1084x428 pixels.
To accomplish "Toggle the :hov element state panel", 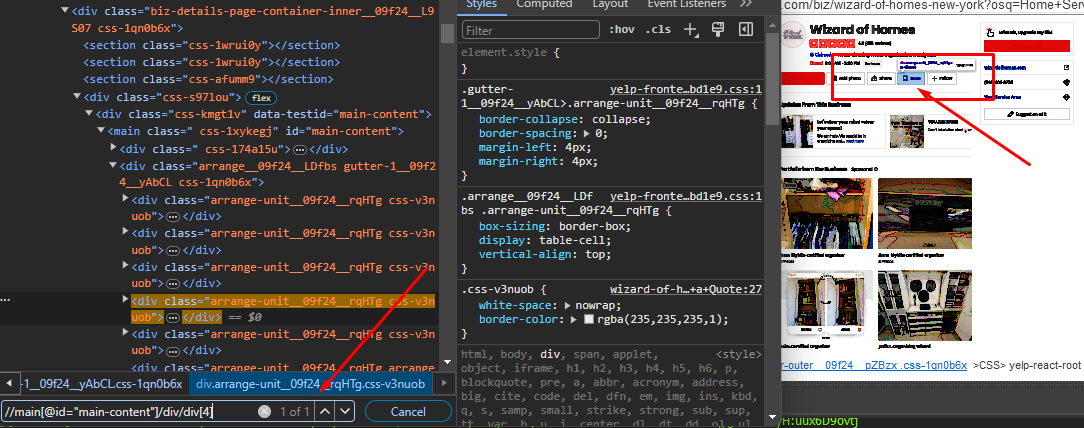I will click(x=622, y=30).
